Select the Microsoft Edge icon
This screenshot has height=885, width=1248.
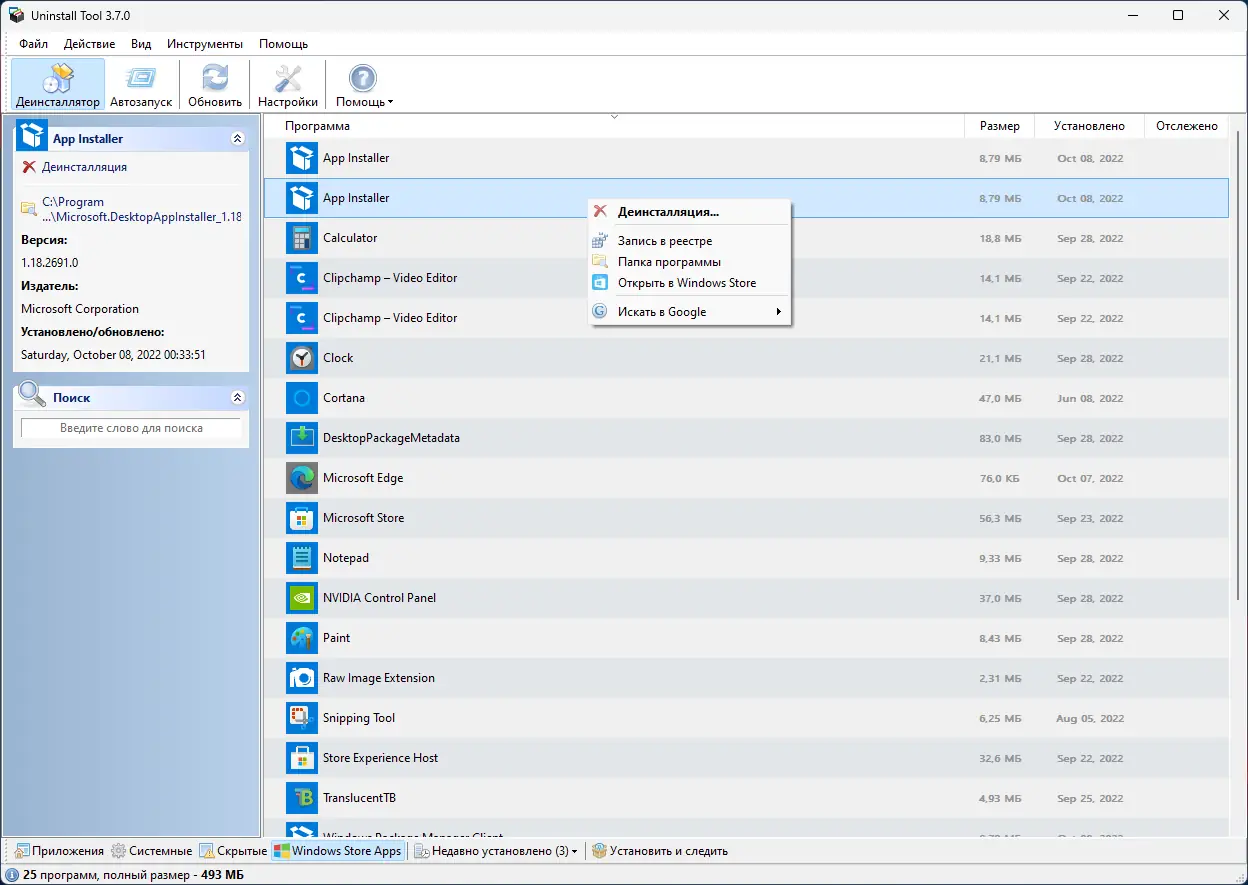302,478
